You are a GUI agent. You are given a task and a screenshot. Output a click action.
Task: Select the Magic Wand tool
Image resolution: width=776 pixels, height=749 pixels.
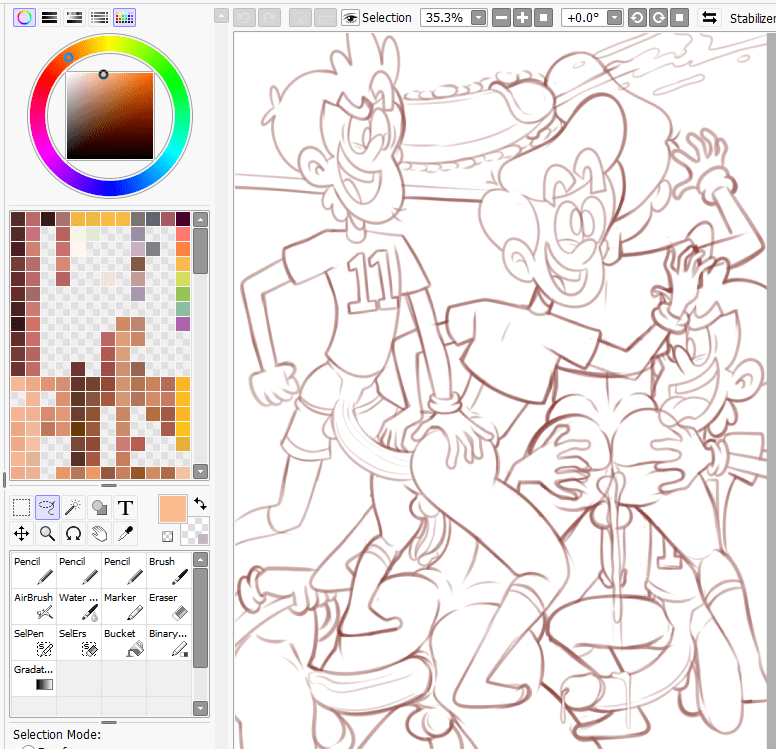click(x=73, y=508)
